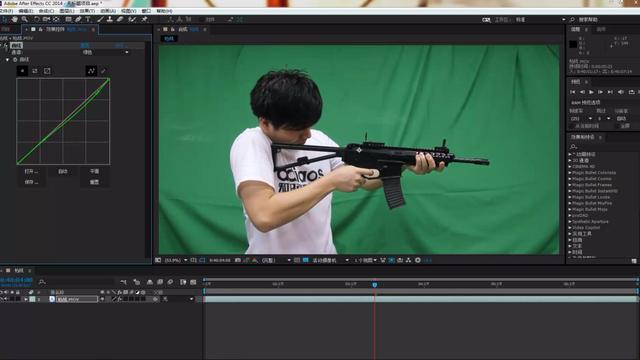
Task: Open the composition mini-flowchart in timeline
Action: click(x=124, y=282)
